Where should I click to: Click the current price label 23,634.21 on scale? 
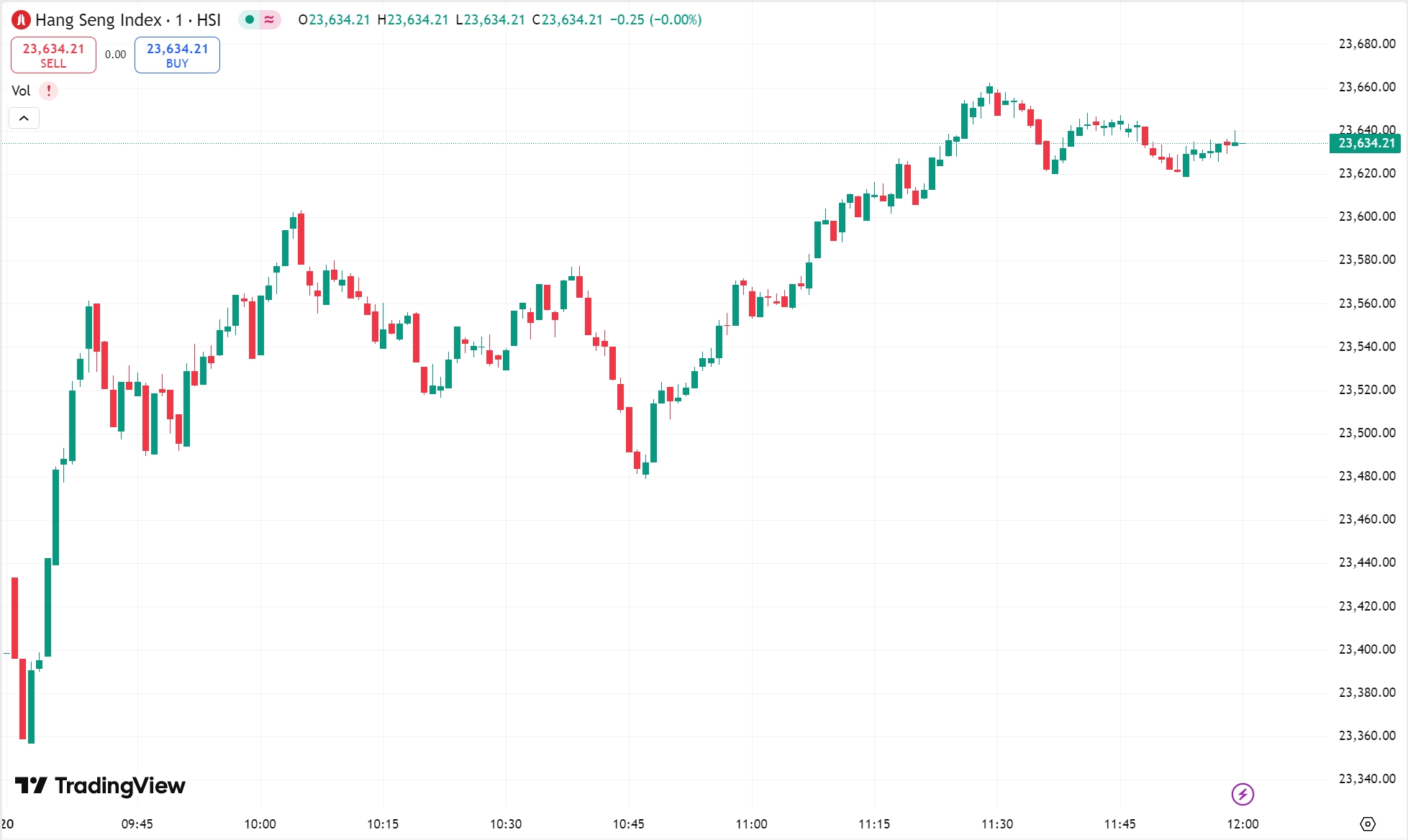(x=1364, y=143)
